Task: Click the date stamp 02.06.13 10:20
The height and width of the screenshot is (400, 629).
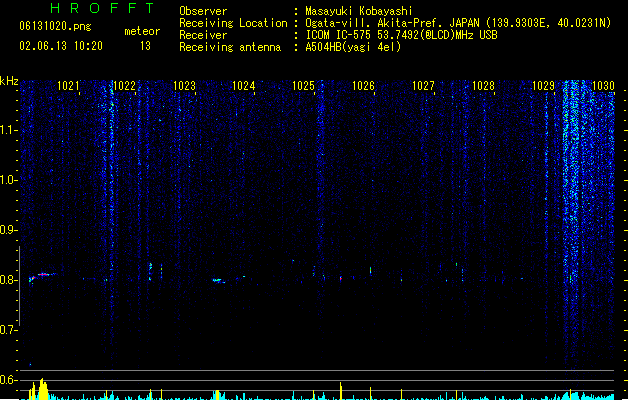Action: pos(61,46)
